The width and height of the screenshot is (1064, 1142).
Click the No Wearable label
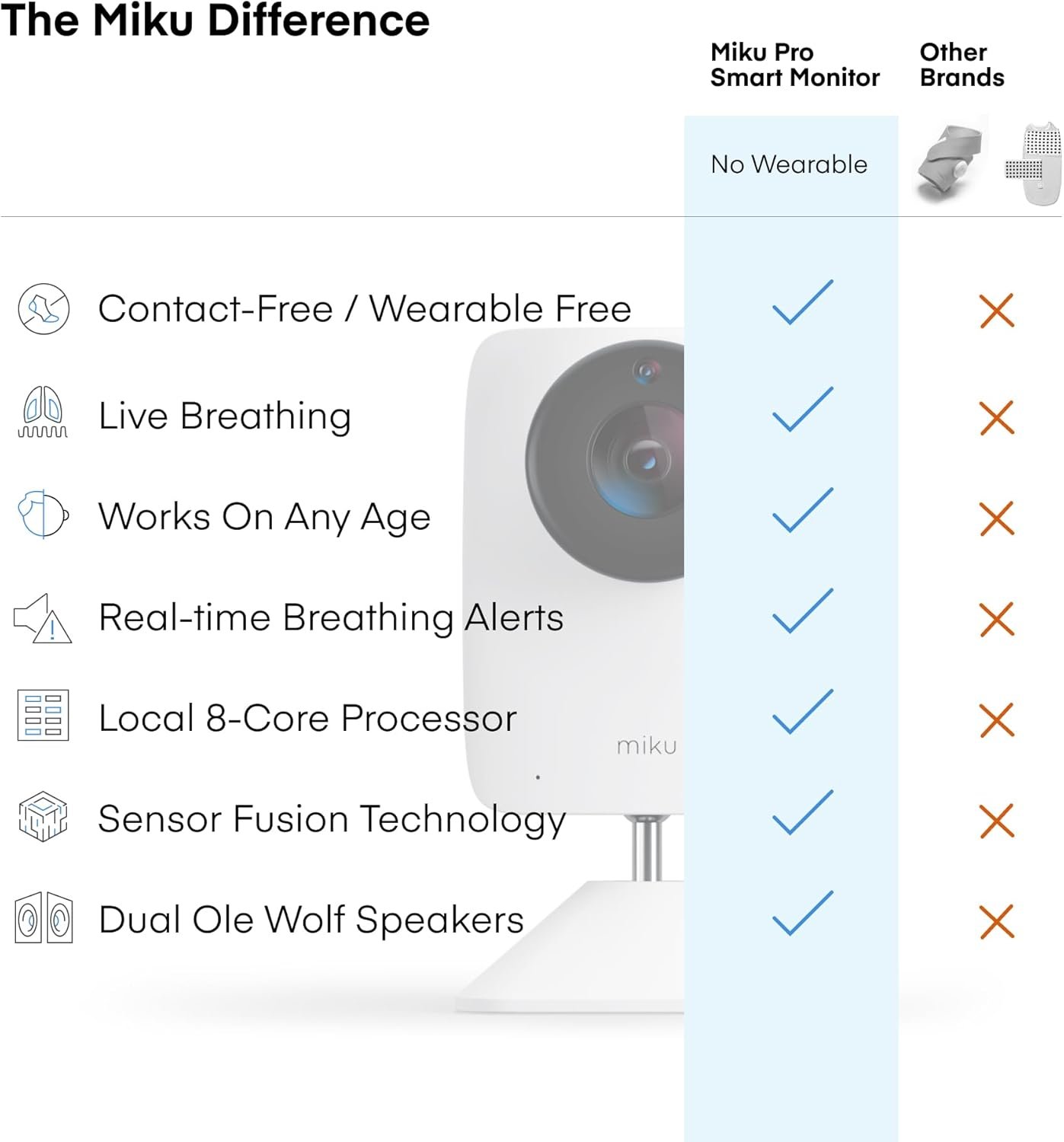click(x=788, y=164)
